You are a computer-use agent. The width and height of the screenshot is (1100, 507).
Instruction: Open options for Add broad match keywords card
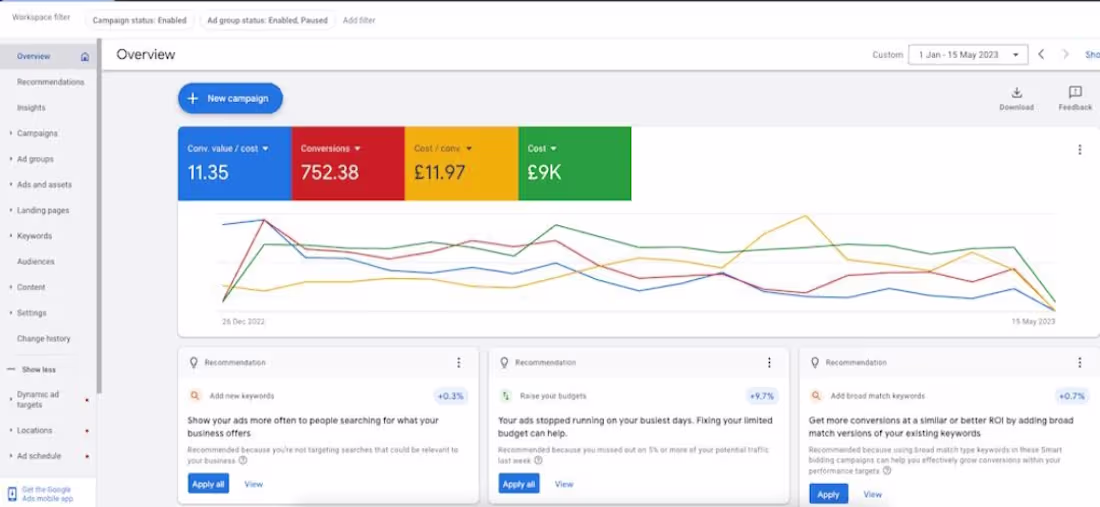pyautogui.click(x=1080, y=363)
